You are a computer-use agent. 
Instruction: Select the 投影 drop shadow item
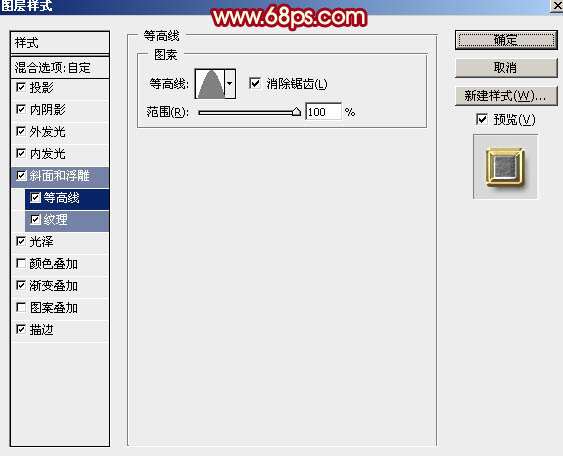coord(60,88)
